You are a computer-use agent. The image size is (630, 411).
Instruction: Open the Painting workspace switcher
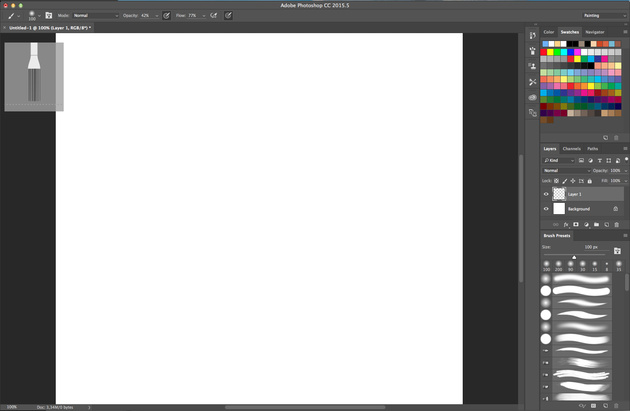click(605, 16)
